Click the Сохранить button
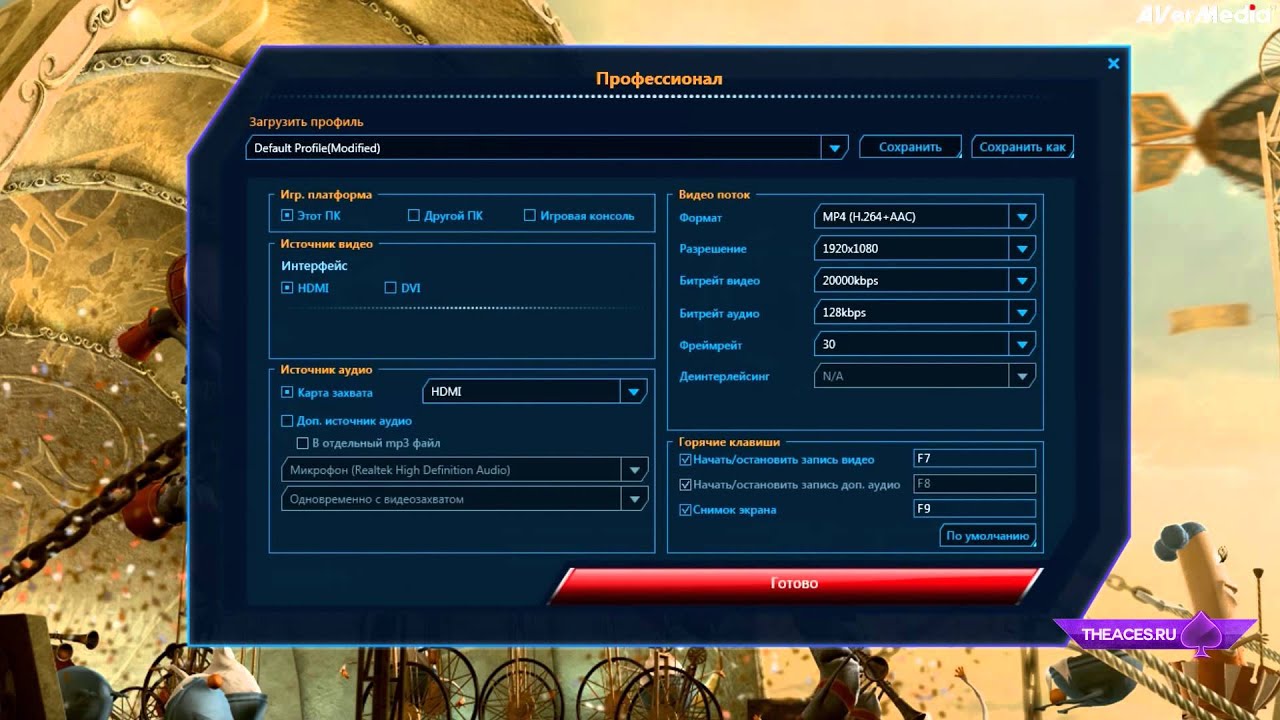 click(x=910, y=147)
